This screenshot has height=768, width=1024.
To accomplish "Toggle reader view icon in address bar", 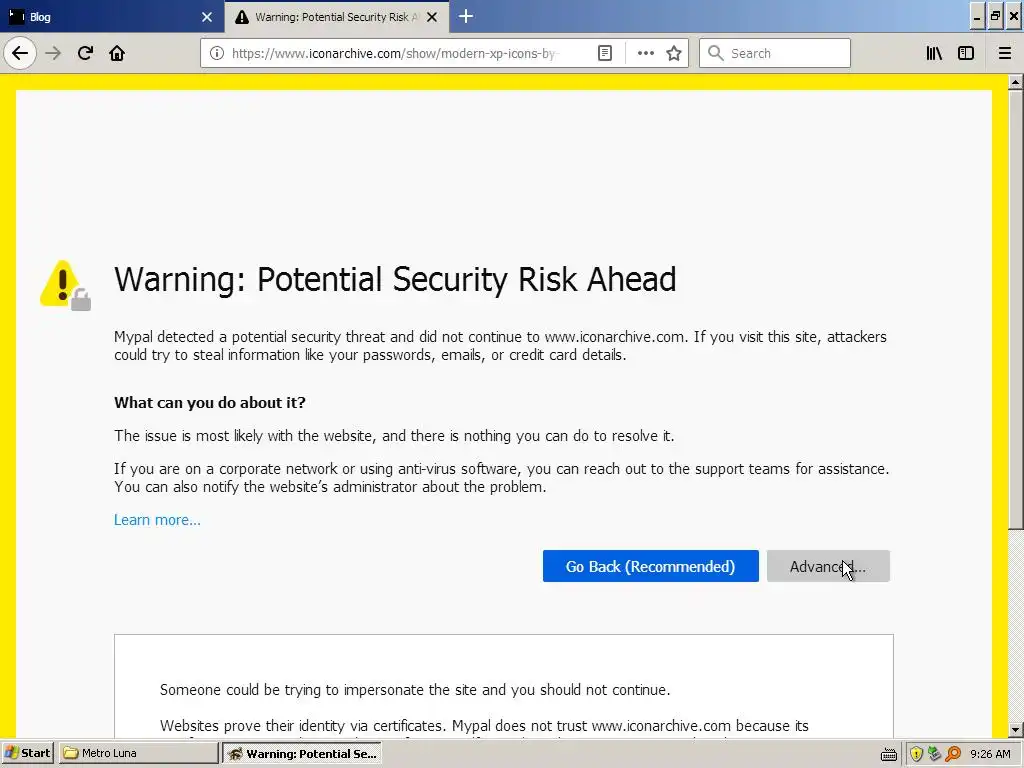I will [605, 53].
